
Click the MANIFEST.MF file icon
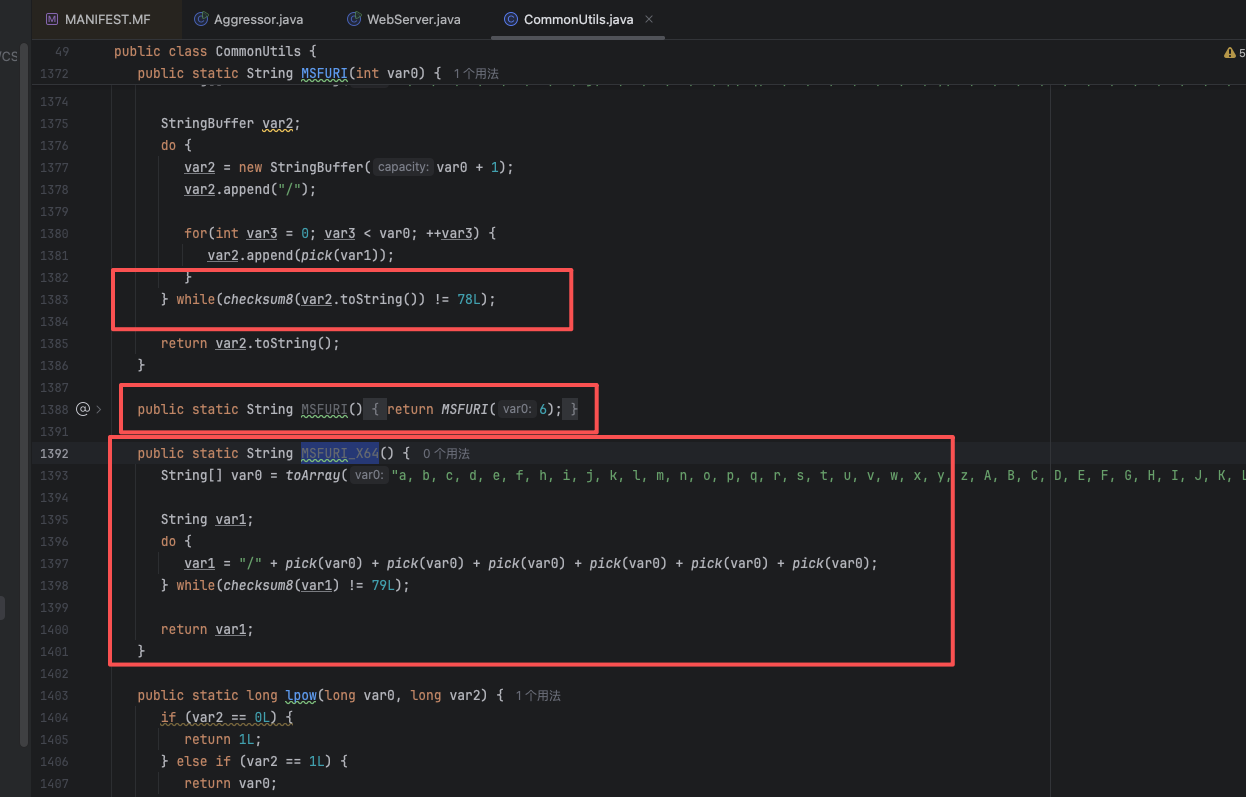click(x=52, y=19)
